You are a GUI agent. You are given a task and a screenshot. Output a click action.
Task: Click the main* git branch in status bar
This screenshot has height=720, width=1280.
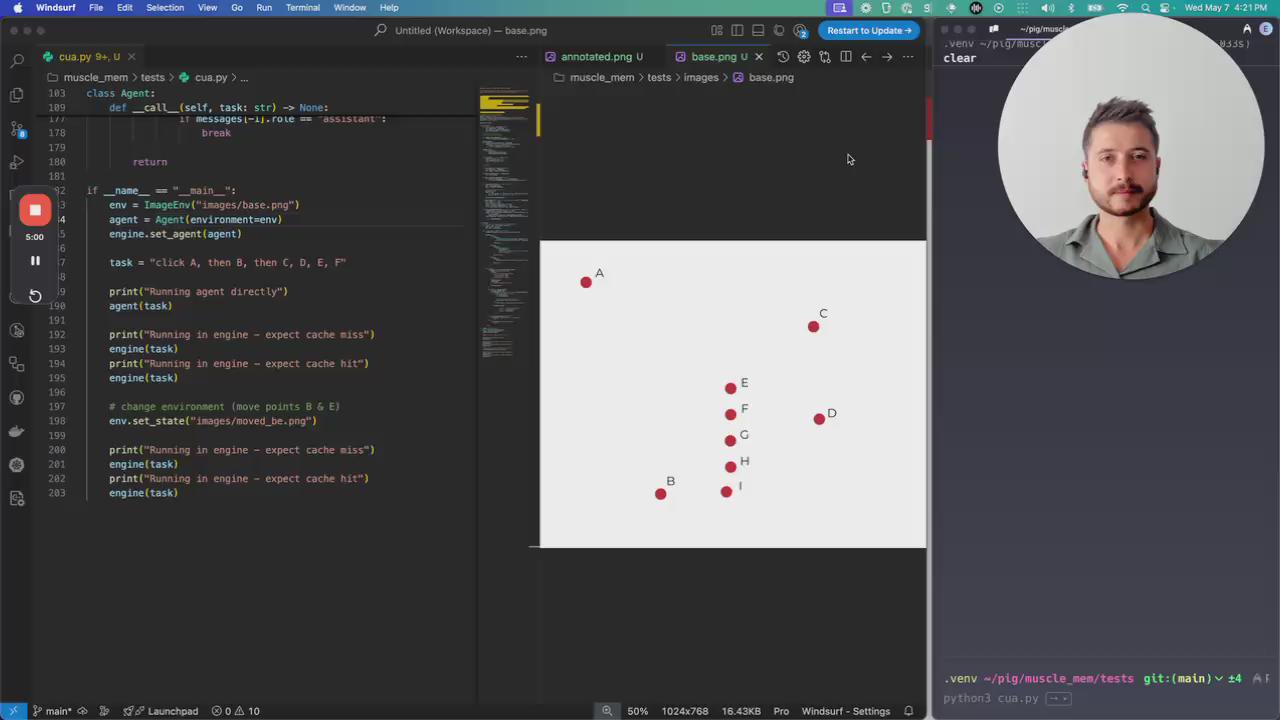pyautogui.click(x=52, y=711)
